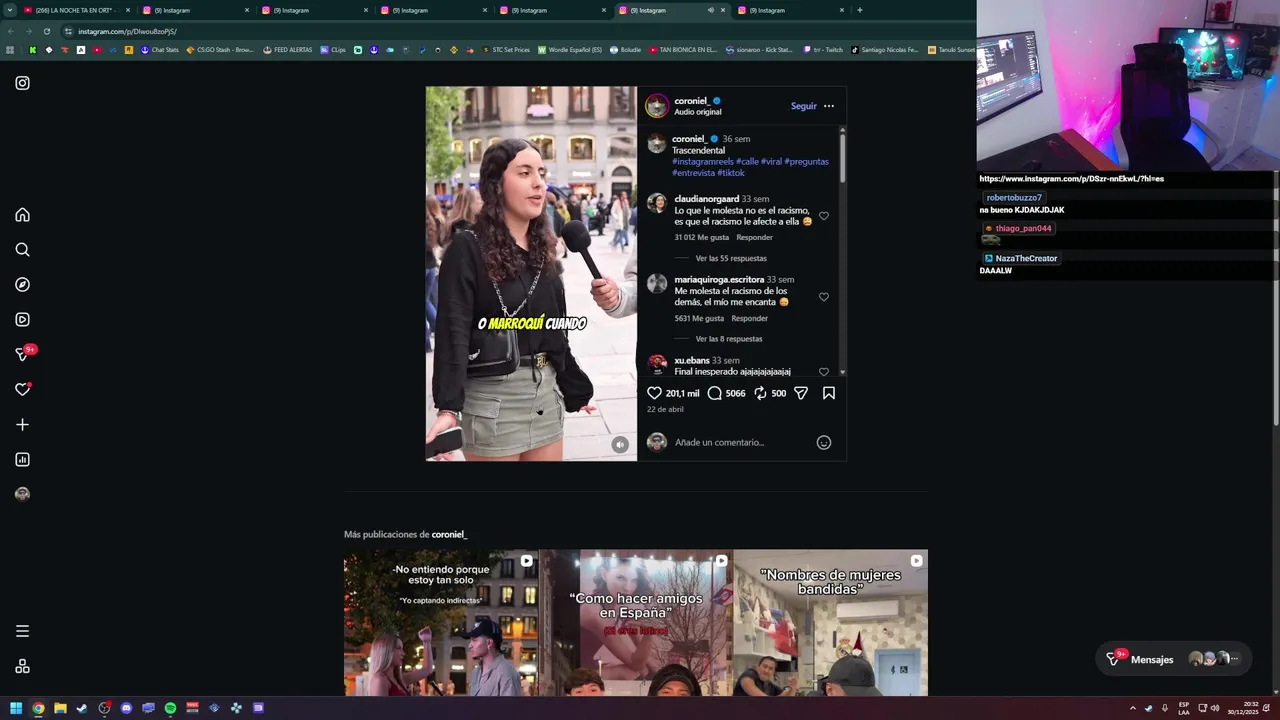Like the post with the heart icon
Viewport: 1280px width, 720px height.
coord(654,393)
